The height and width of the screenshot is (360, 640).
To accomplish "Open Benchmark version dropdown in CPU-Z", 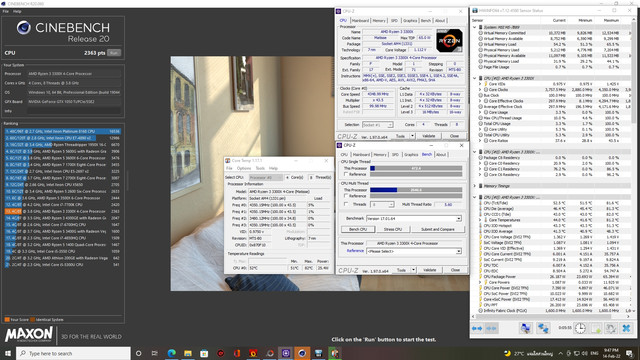I will pyautogui.click(x=458, y=219).
